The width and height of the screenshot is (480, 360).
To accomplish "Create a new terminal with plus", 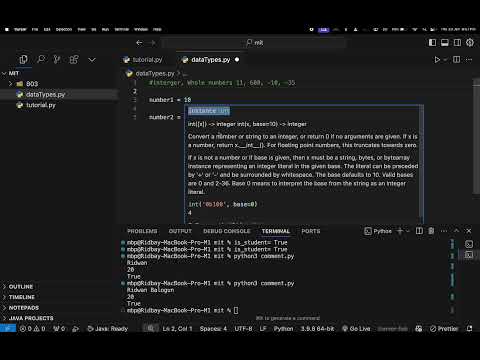I will coord(400,231).
